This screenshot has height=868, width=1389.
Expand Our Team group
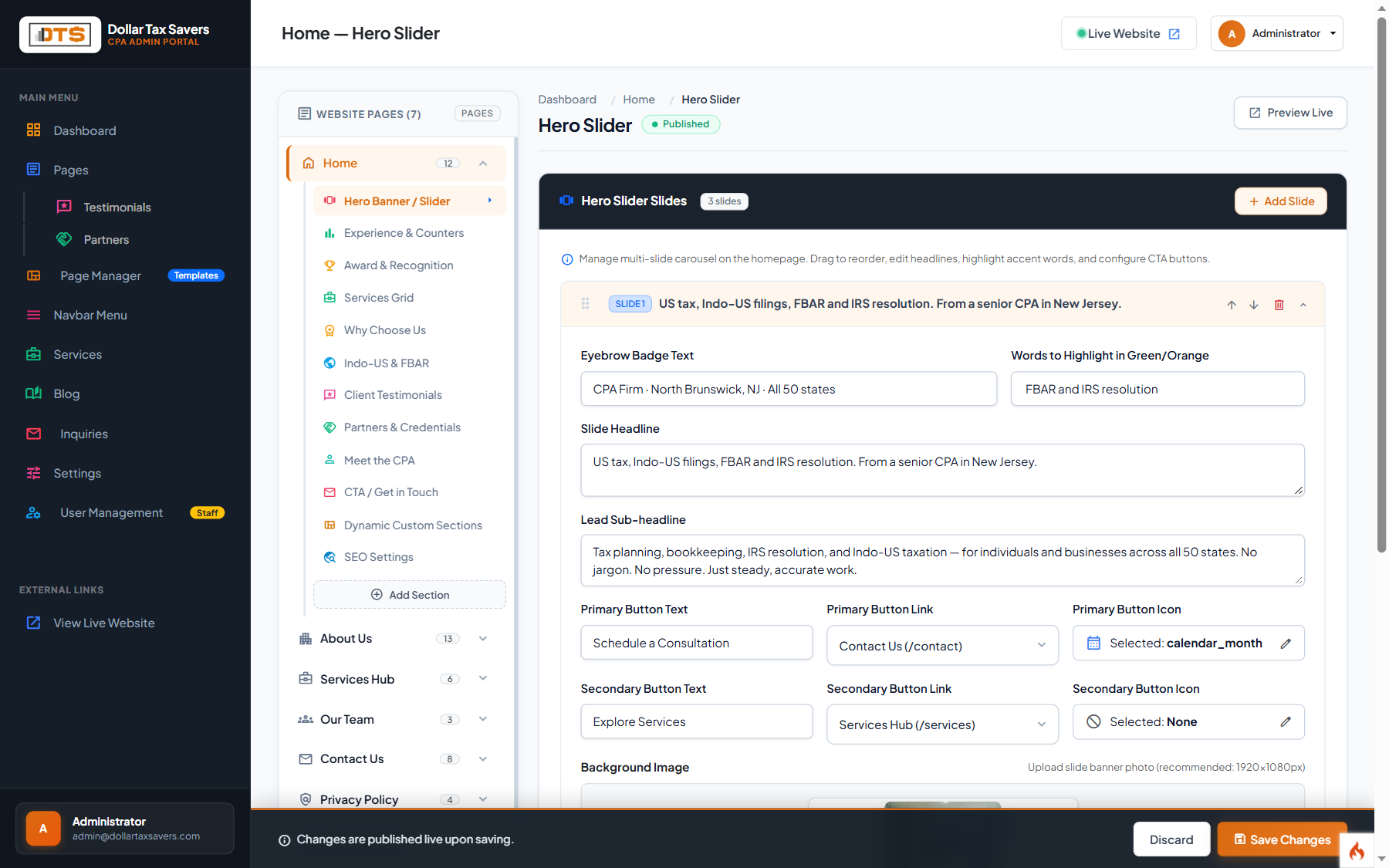[483, 719]
